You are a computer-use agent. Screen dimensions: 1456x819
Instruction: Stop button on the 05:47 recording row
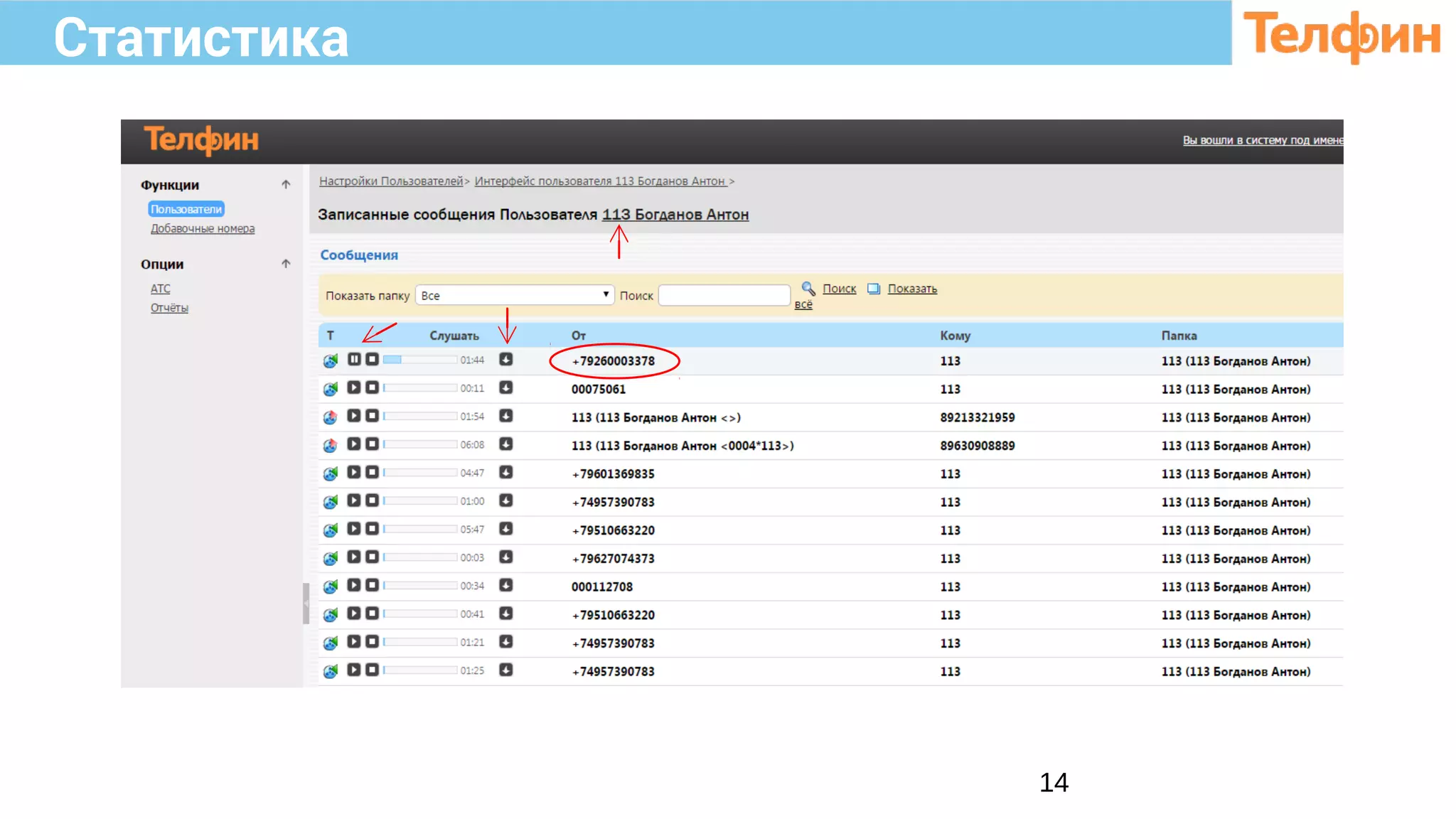click(372, 529)
